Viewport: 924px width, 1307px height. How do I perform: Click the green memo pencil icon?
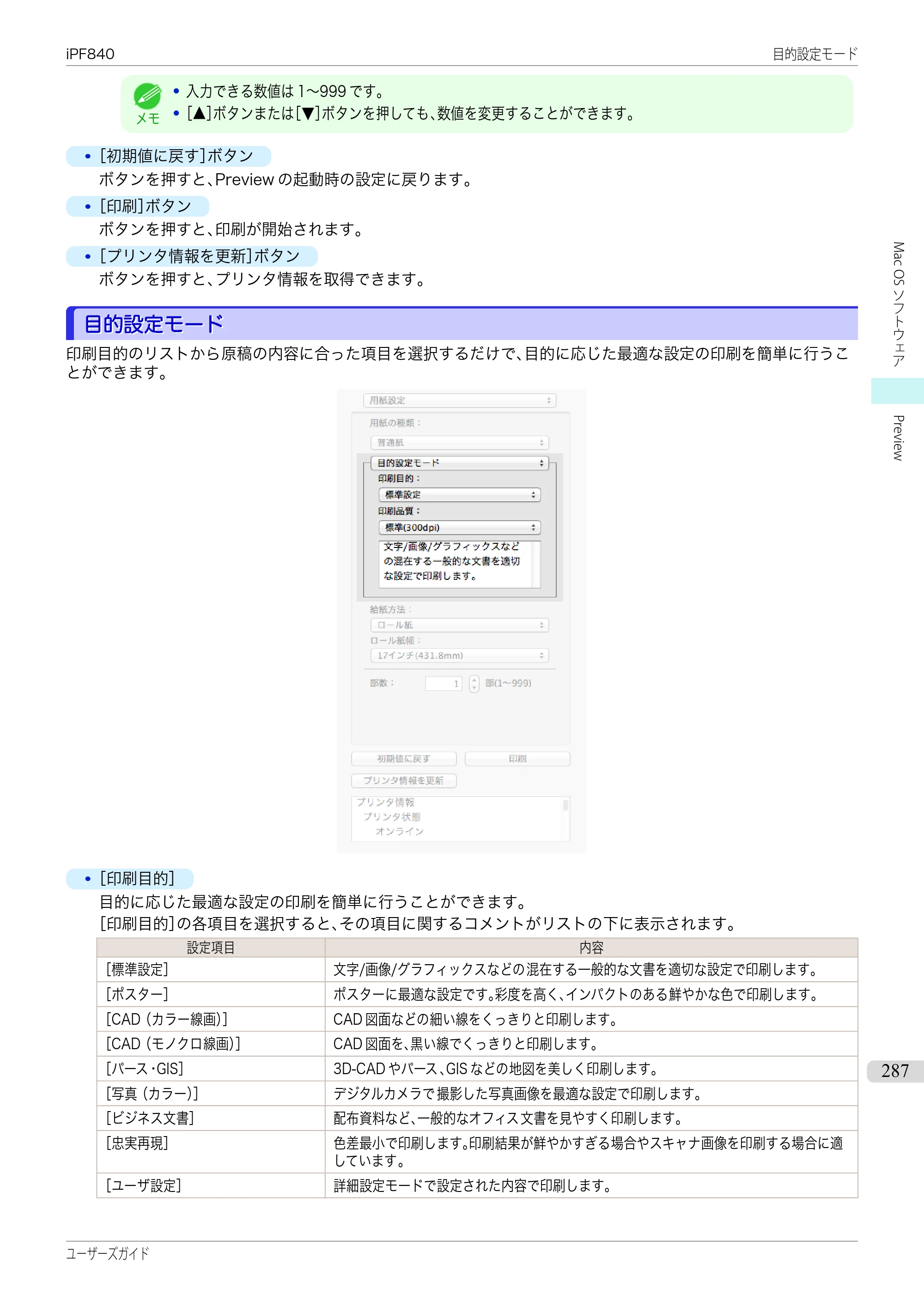point(147,96)
